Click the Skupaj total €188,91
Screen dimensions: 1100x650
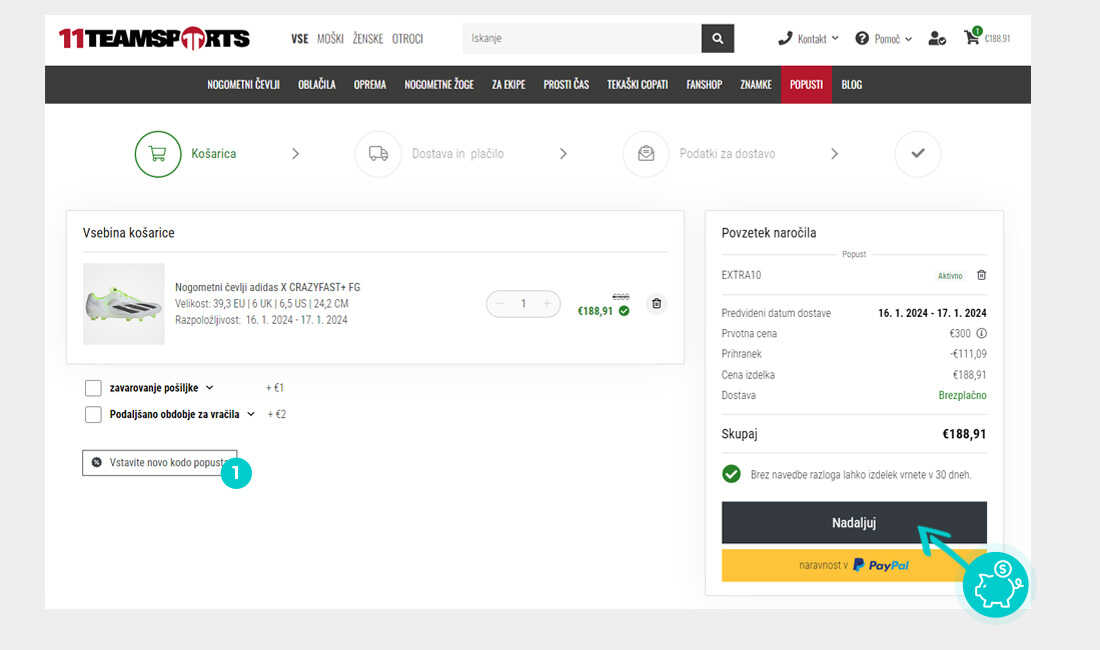(x=964, y=434)
